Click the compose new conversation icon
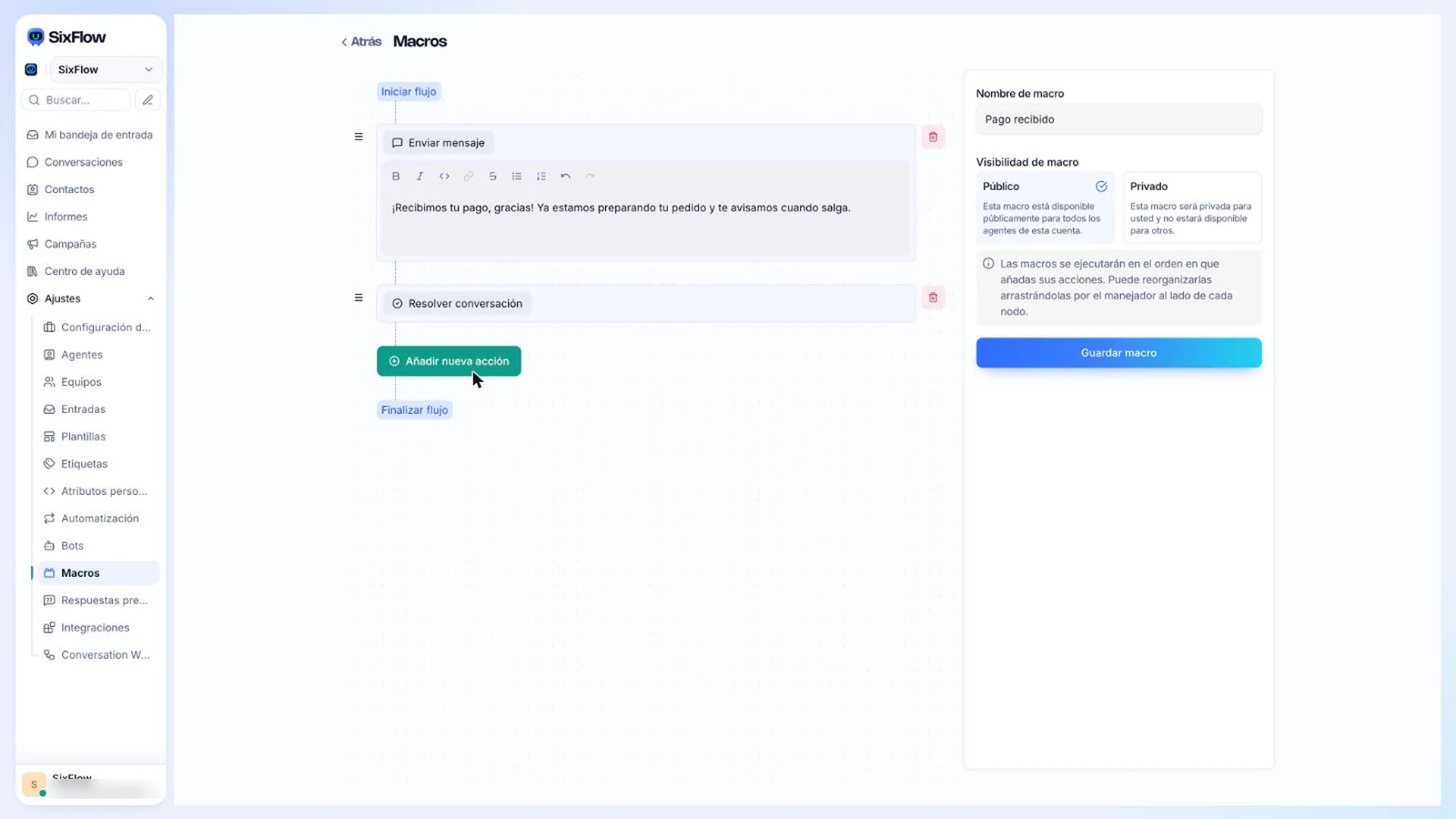Screen dimensions: 1456x819 click(147, 100)
